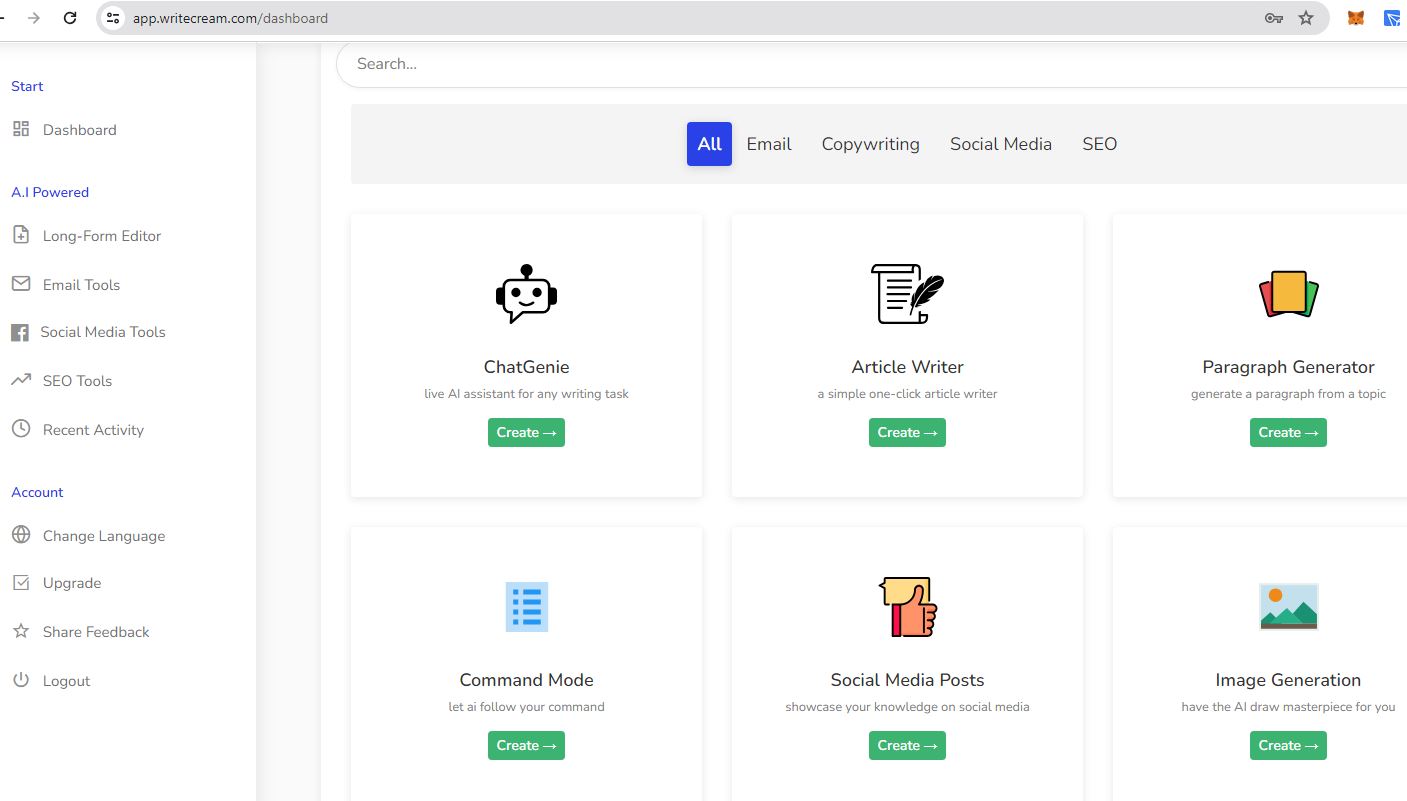Click the Image Generation landscape icon

click(1288, 607)
